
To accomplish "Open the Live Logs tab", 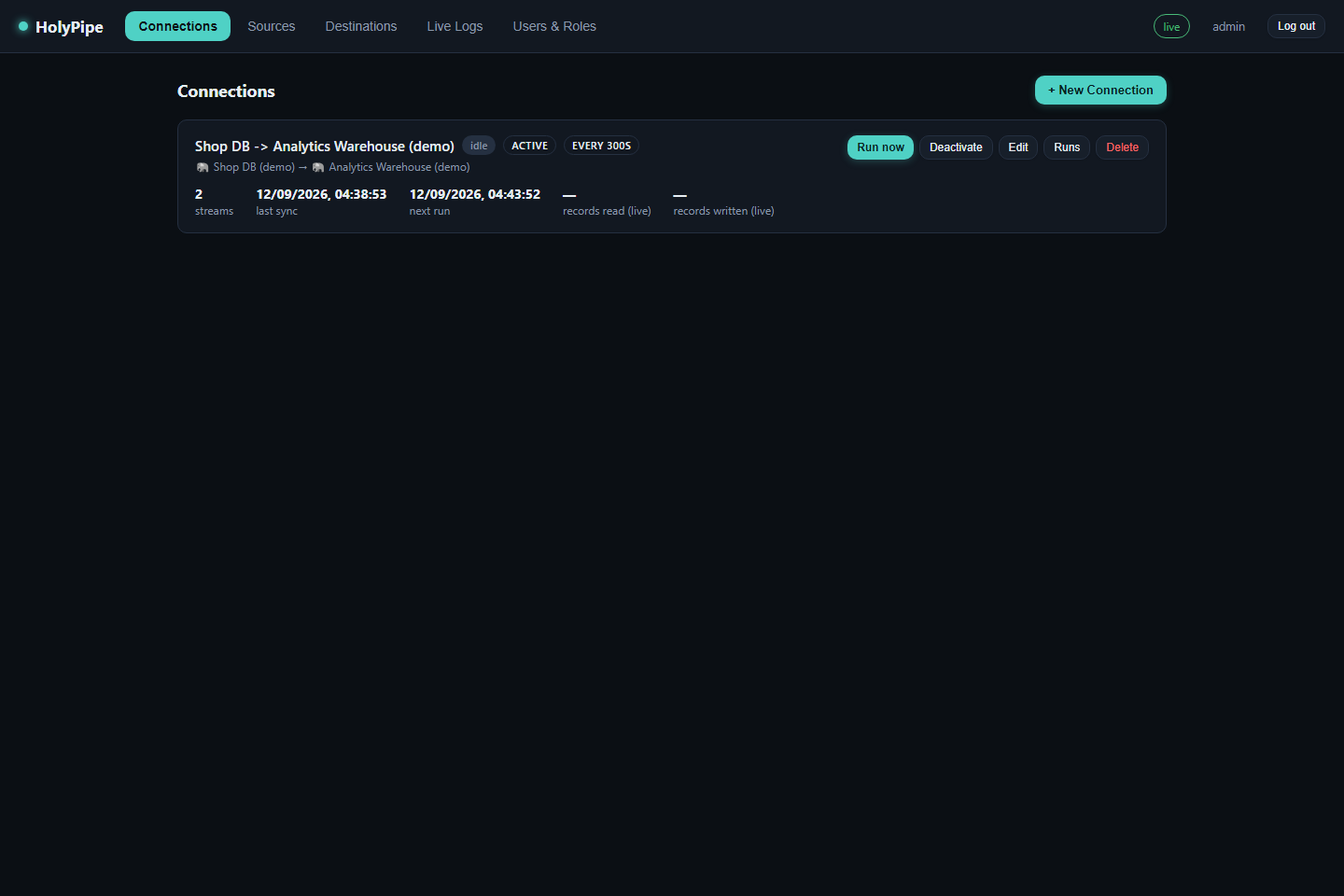I will (x=455, y=26).
